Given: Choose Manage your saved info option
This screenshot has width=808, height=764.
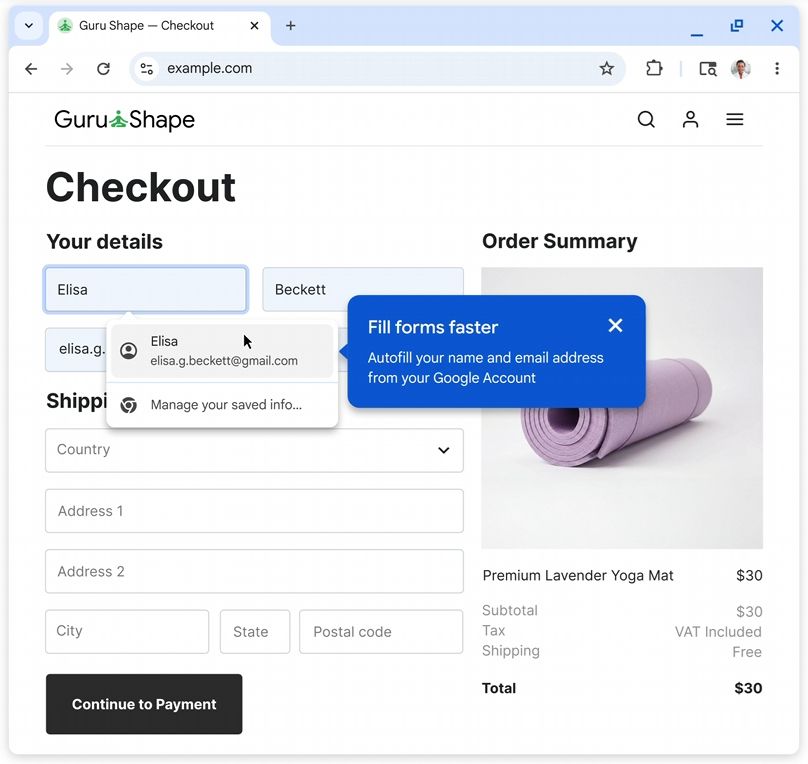Looking at the screenshot, I should [x=222, y=405].
